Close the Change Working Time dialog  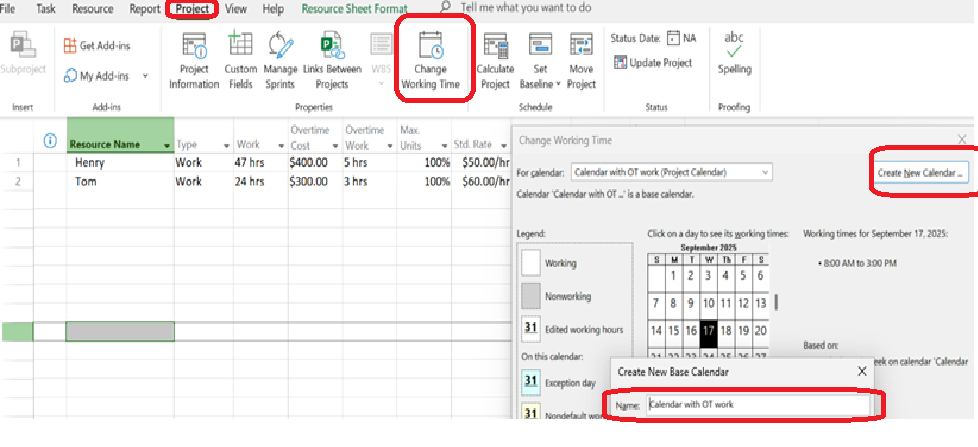[962, 140]
